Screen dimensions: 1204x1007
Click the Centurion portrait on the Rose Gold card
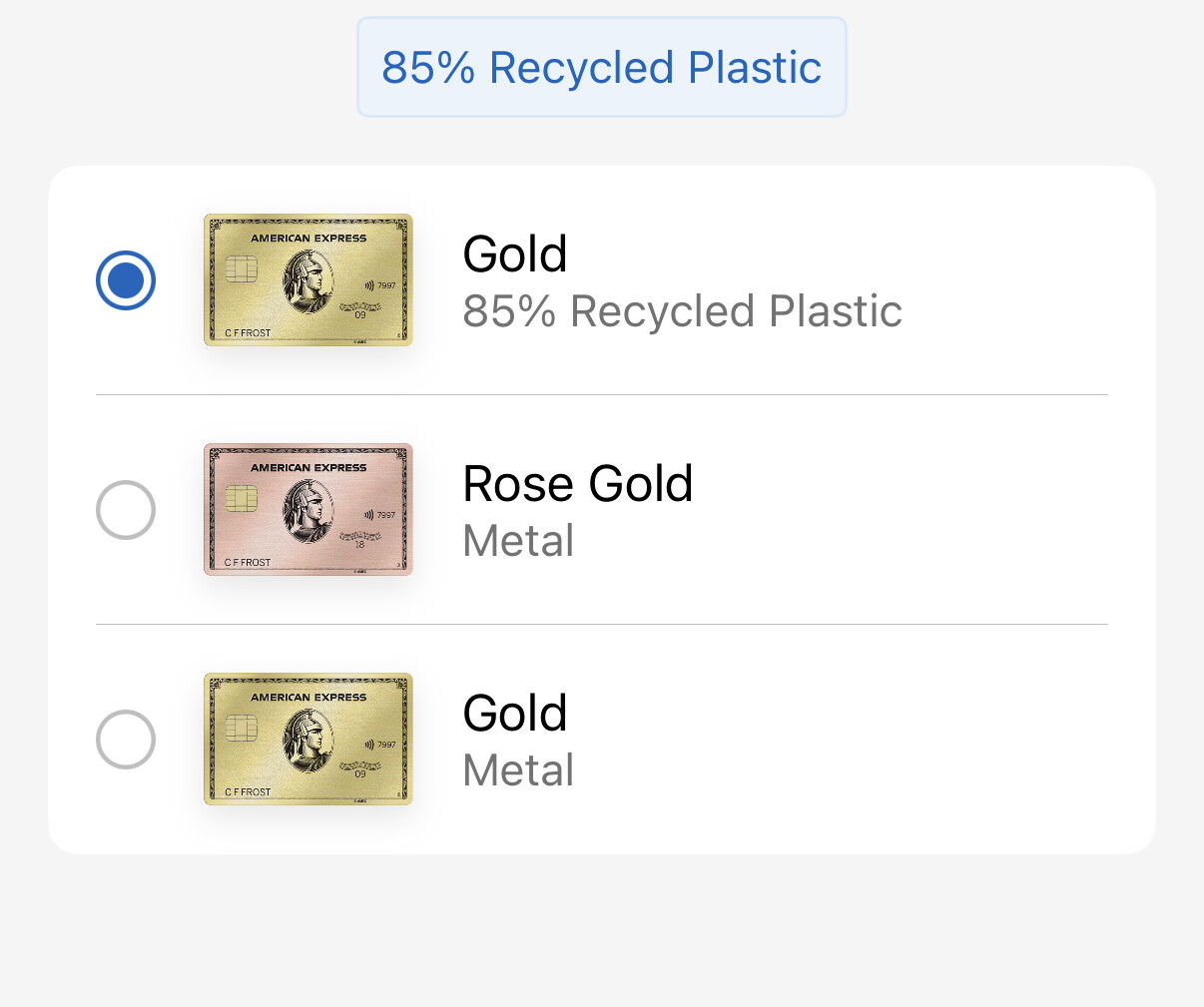307,511
